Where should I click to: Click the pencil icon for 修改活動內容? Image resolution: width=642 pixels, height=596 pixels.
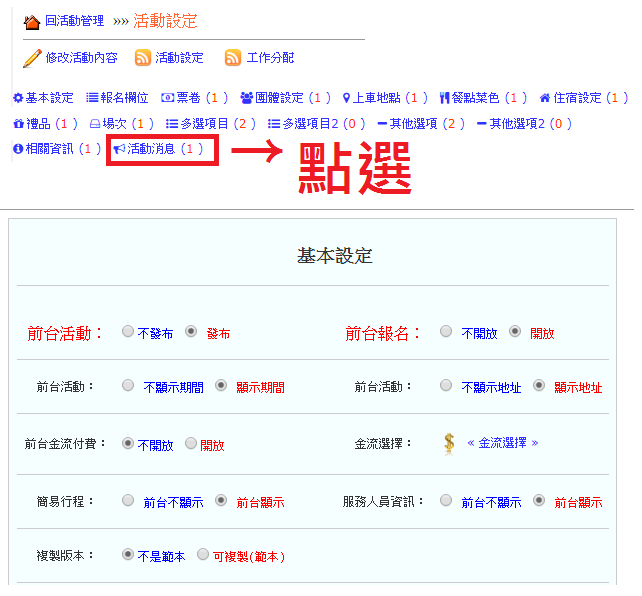[32, 58]
